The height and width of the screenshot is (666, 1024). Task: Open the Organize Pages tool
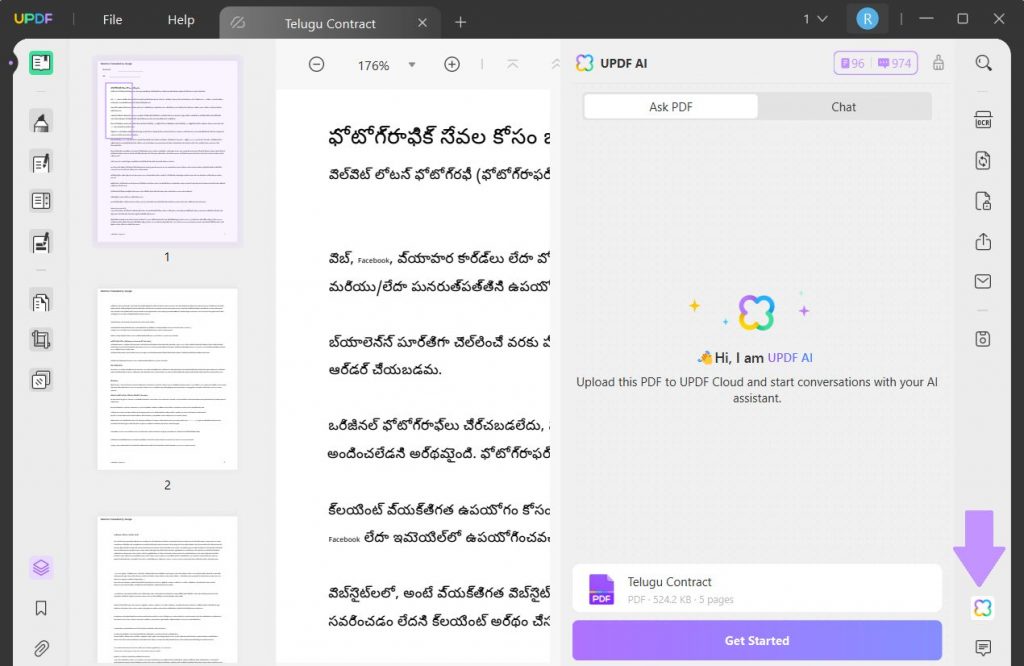42,301
